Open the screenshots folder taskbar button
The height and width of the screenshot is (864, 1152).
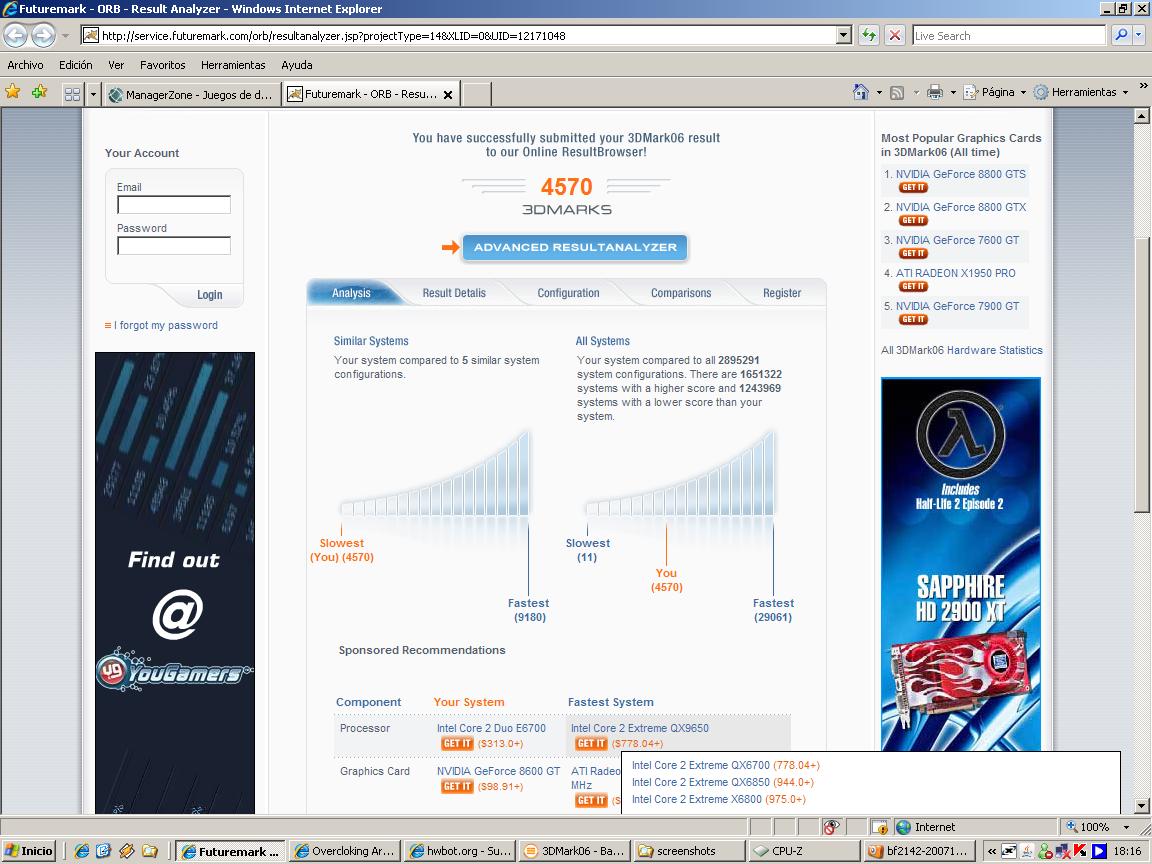tap(689, 851)
